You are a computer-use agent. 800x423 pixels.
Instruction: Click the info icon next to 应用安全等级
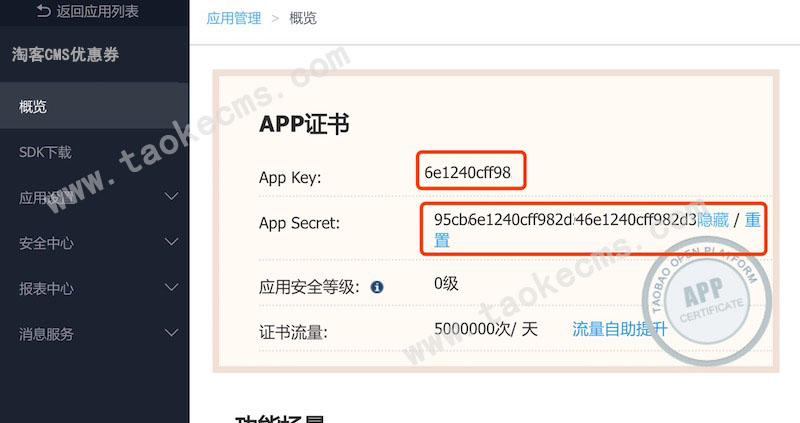377,287
